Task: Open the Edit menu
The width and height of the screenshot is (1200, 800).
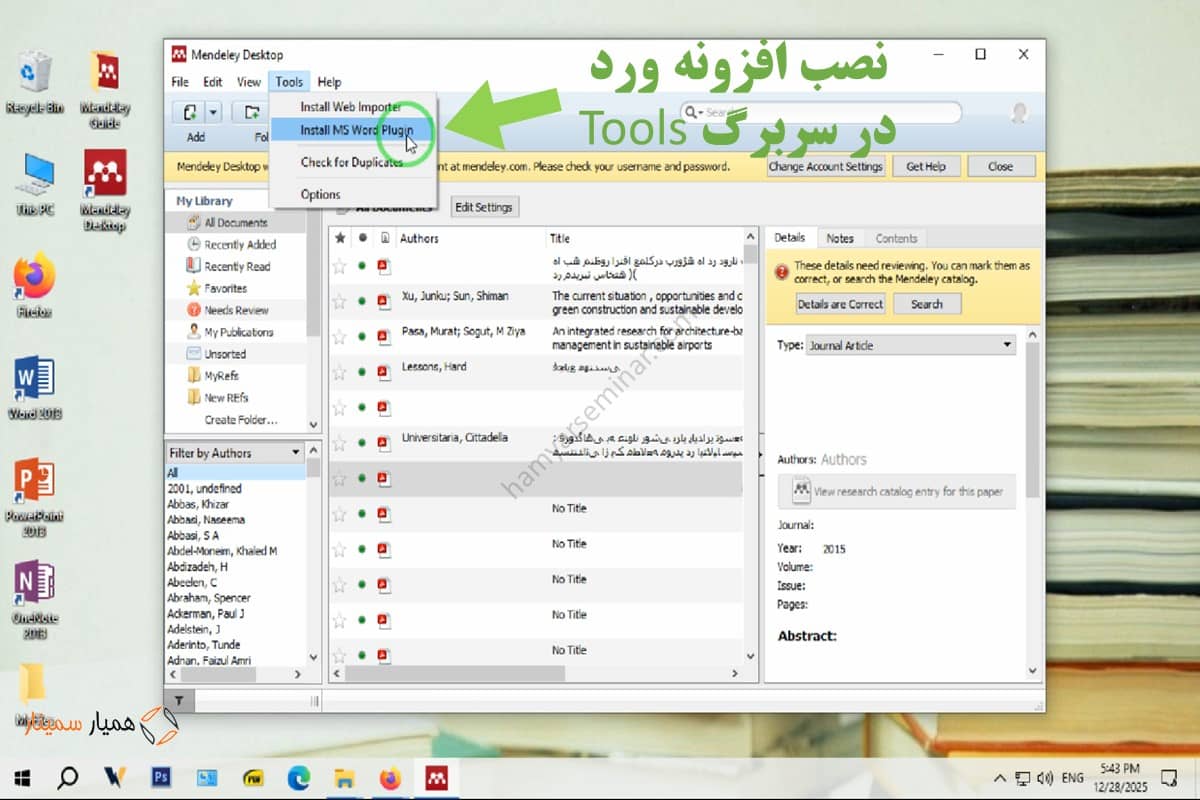Action: 213,82
